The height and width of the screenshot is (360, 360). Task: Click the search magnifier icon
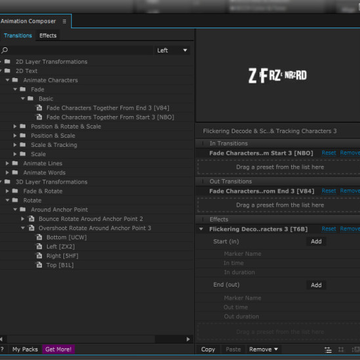click(x=4, y=50)
